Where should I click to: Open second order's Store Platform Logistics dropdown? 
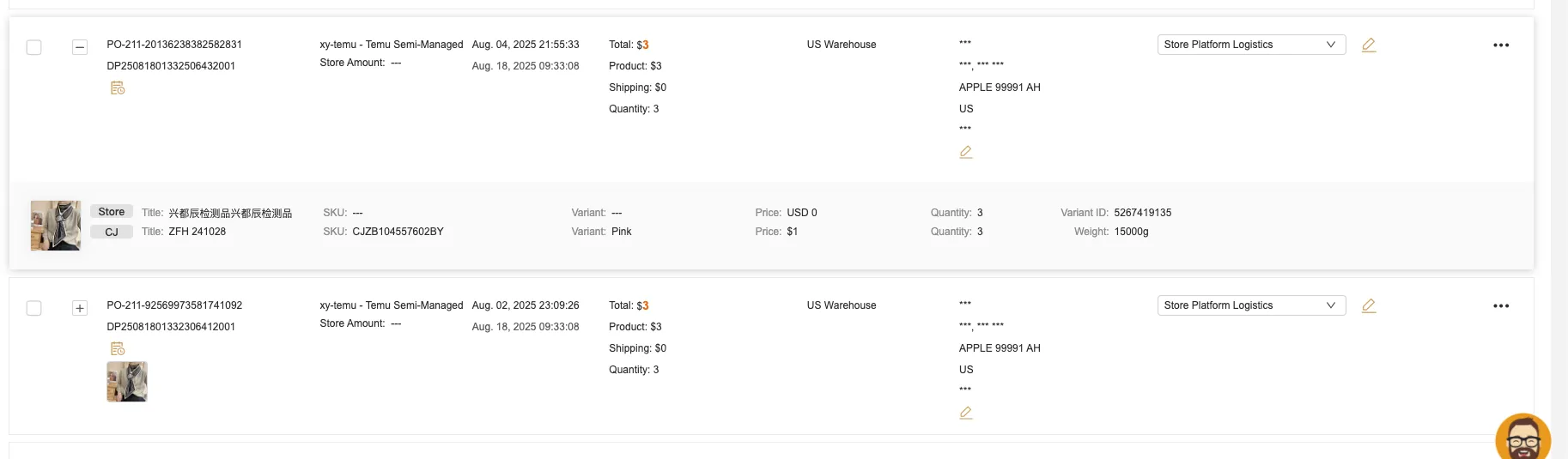click(x=1250, y=305)
